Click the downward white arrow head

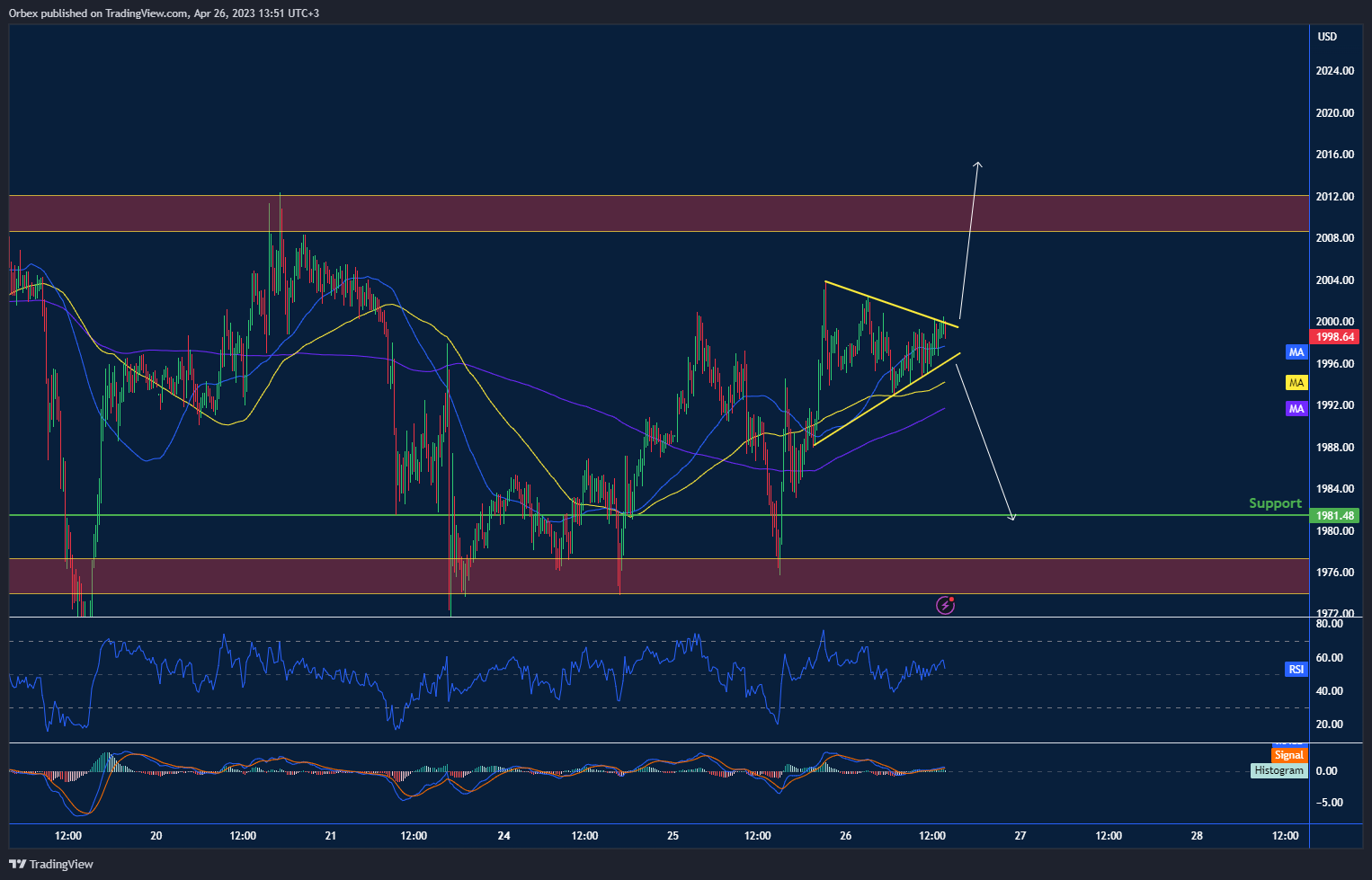1012,517
